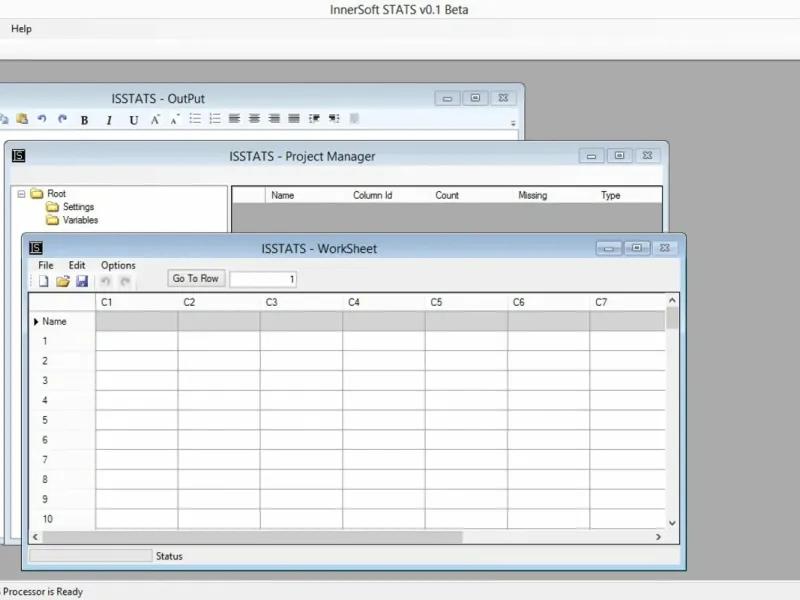Select the Name row header in worksheet
The width and height of the screenshot is (800, 600).
62,321
